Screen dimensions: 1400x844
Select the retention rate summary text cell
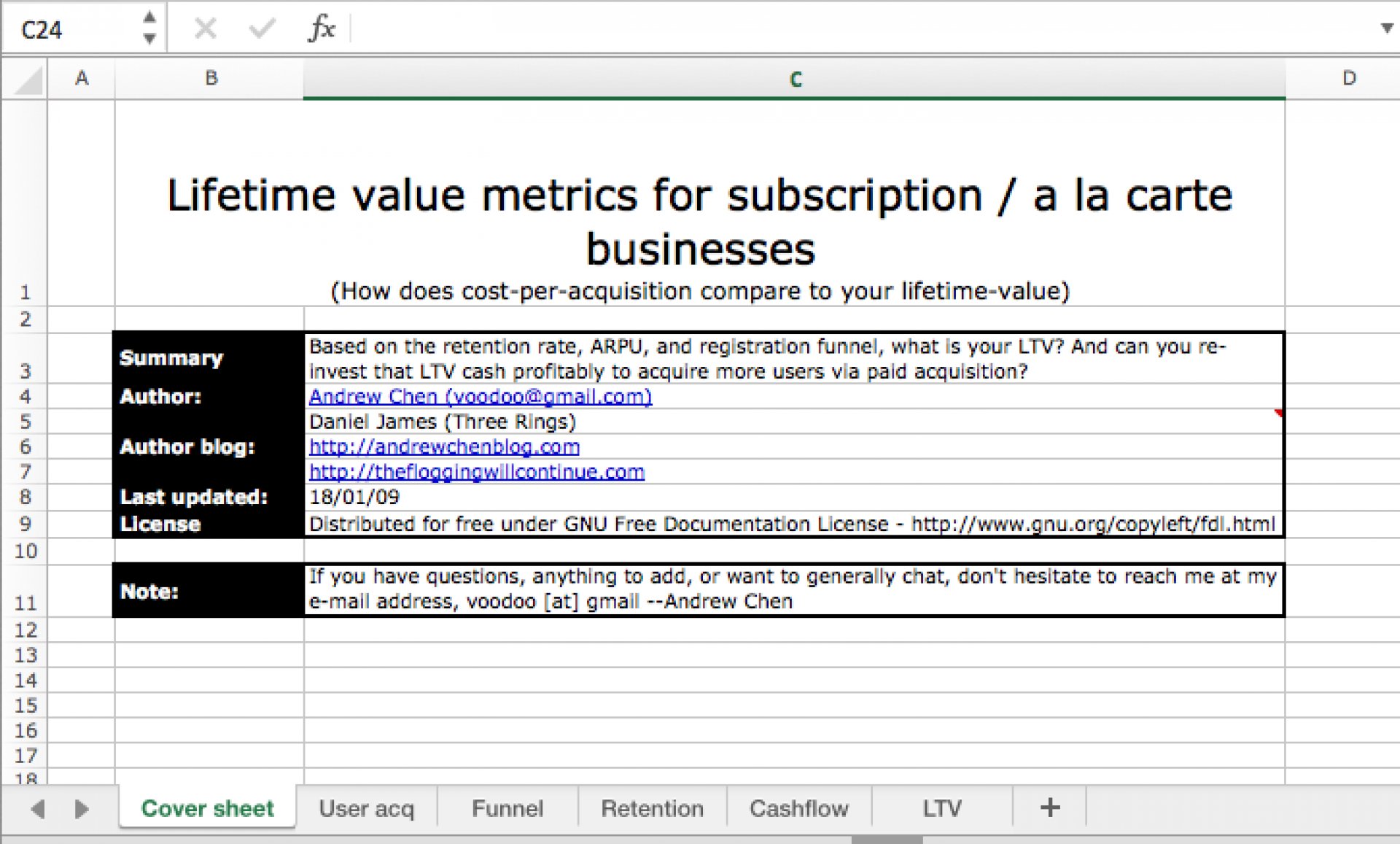tap(793, 358)
